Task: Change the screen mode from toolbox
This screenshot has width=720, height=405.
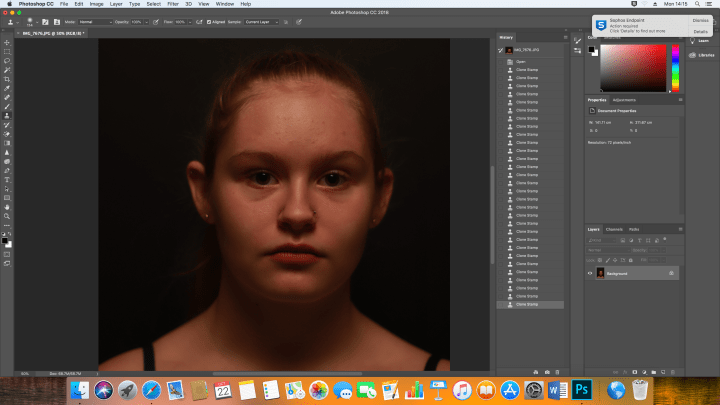Action: tap(7, 264)
